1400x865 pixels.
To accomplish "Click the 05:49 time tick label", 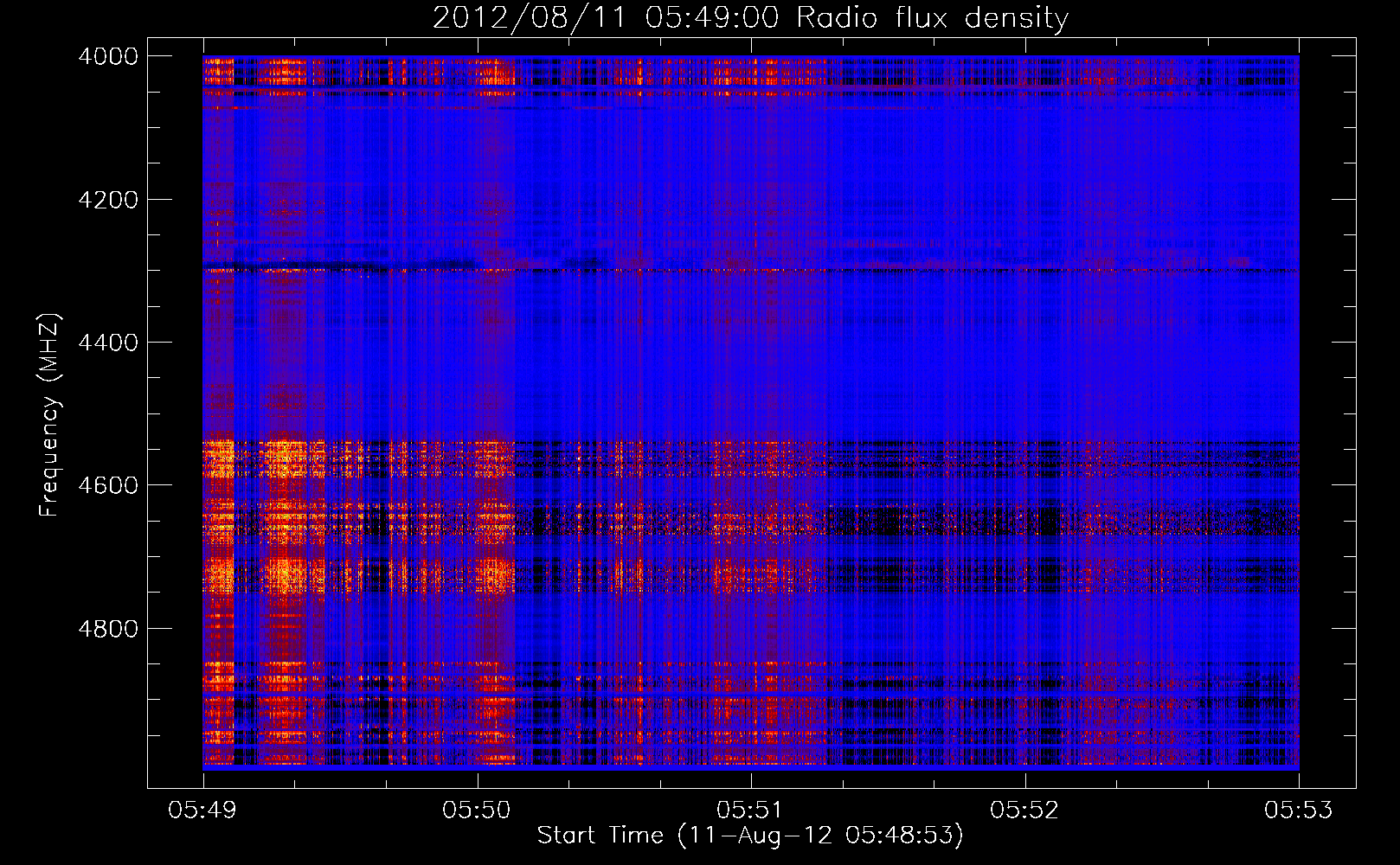I will click(203, 811).
